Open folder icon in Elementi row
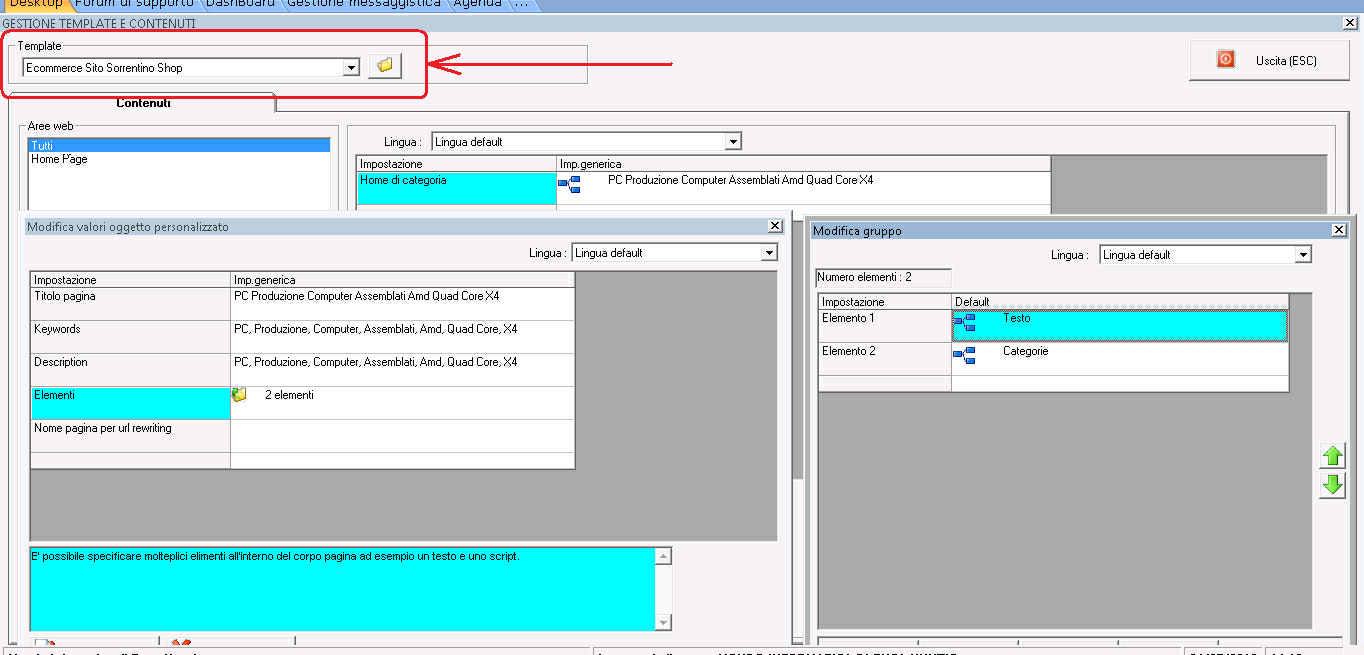This screenshot has width=1364, height=655. click(239, 395)
